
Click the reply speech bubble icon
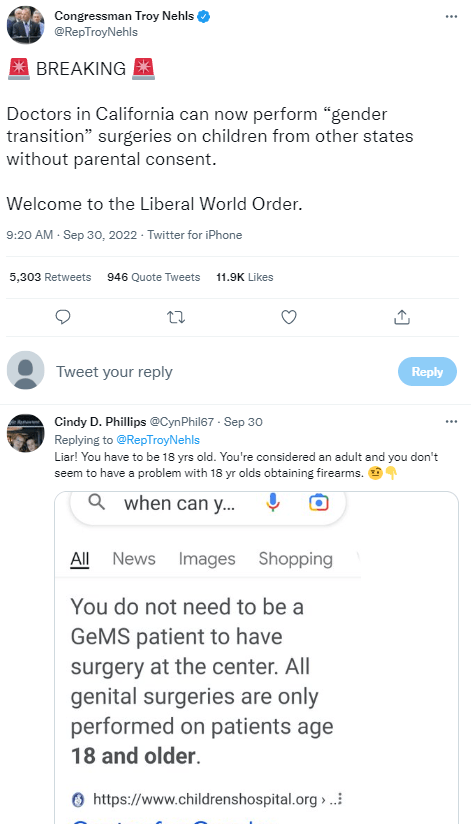point(63,317)
